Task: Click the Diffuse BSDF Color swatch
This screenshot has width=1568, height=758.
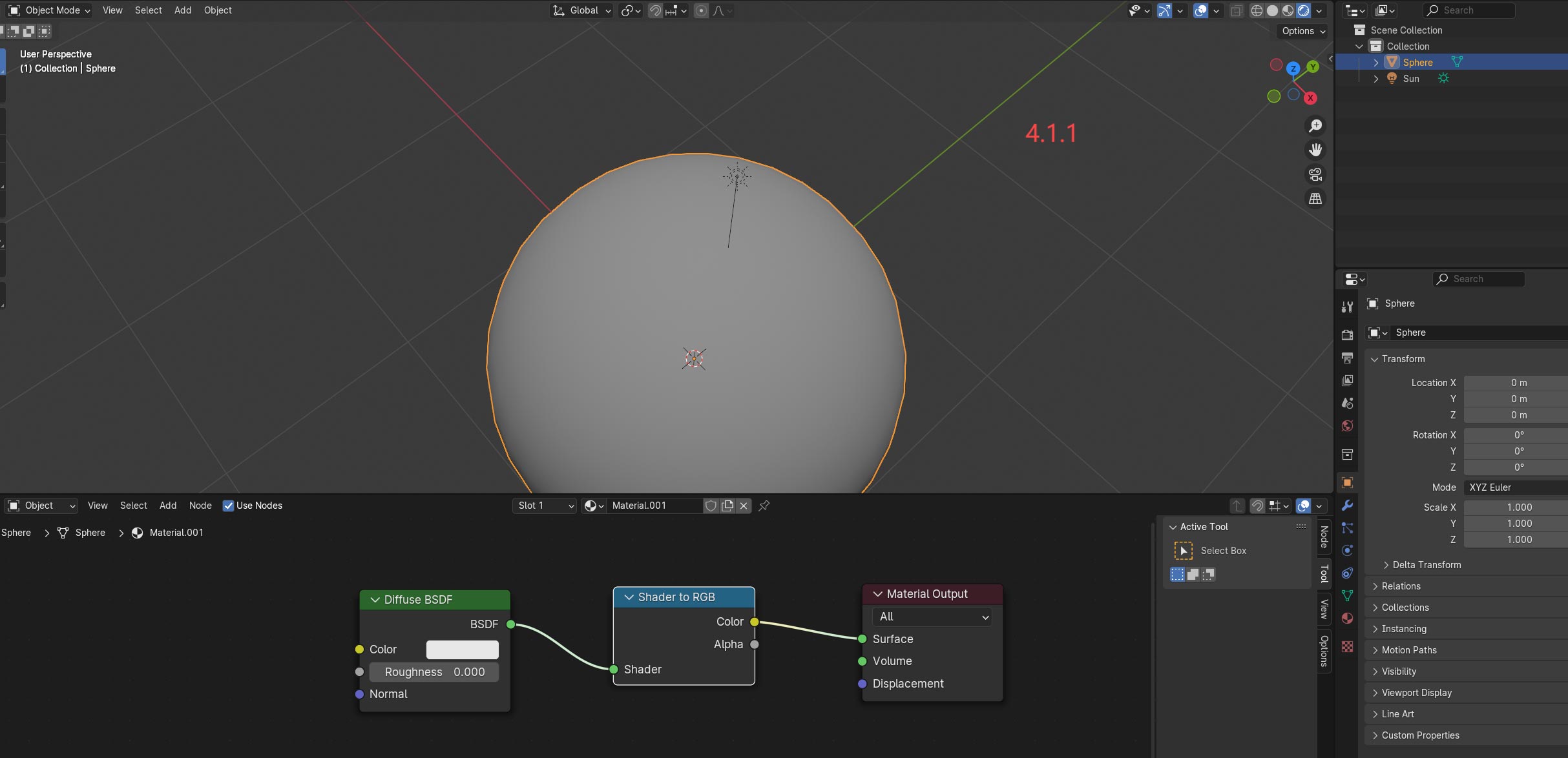Action: pos(463,650)
